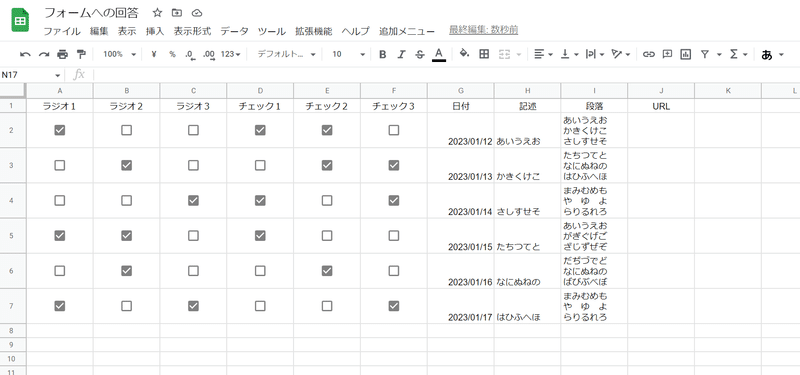Redo the last action
The width and height of the screenshot is (800, 375).
pyautogui.click(x=44, y=54)
